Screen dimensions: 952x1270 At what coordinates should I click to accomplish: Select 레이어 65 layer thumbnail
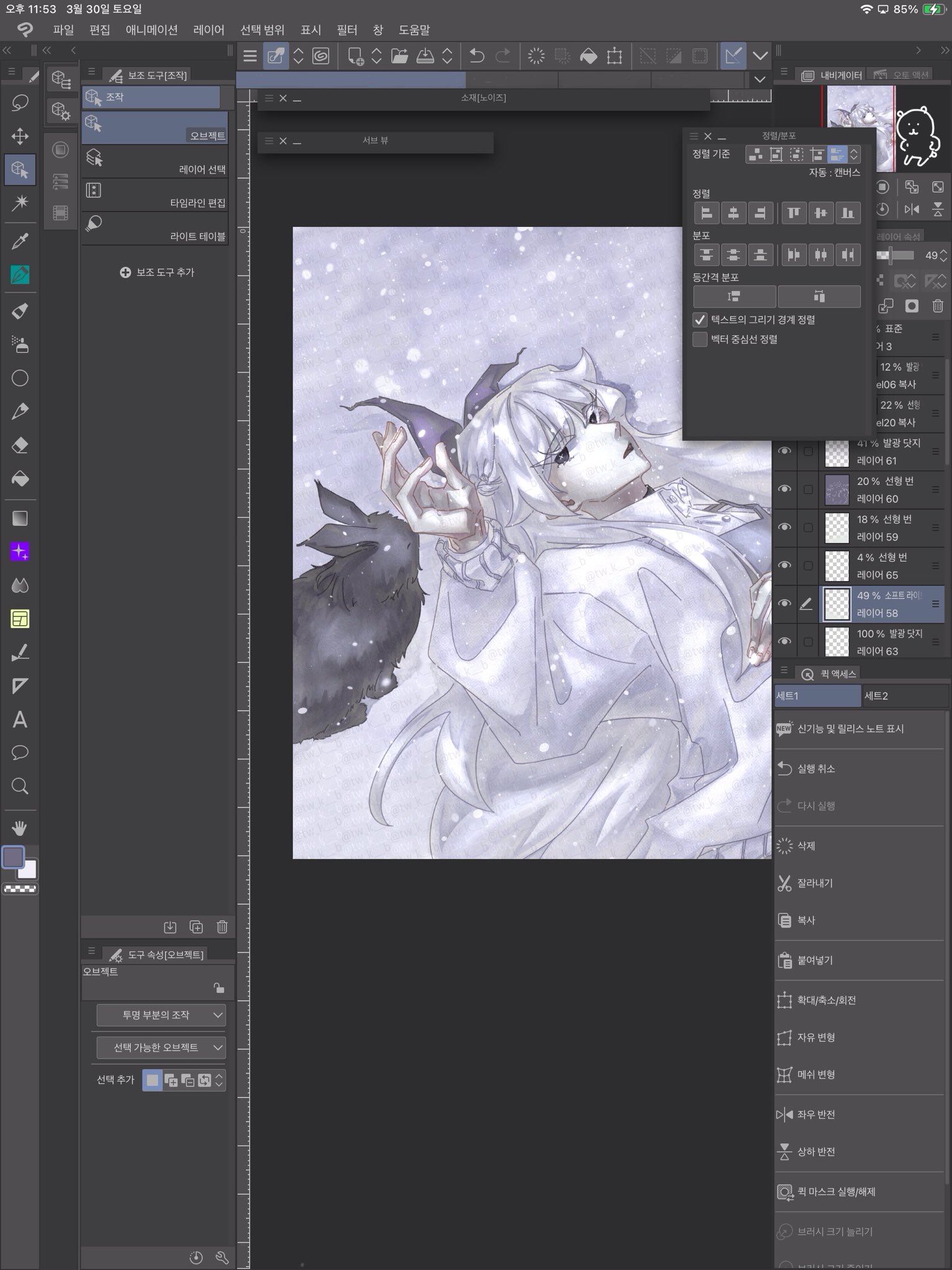coord(837,566)
